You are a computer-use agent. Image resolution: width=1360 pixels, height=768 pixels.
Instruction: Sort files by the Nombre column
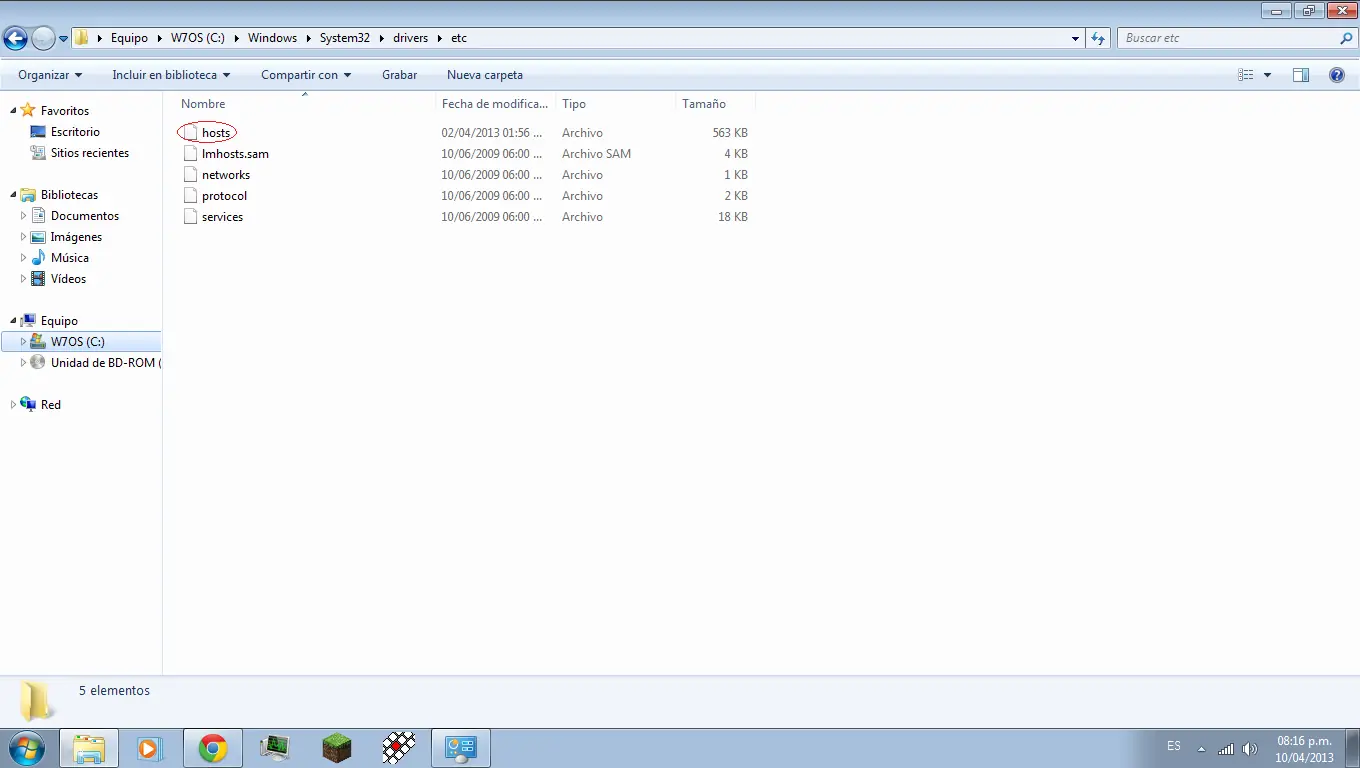(x=203, y=104)
